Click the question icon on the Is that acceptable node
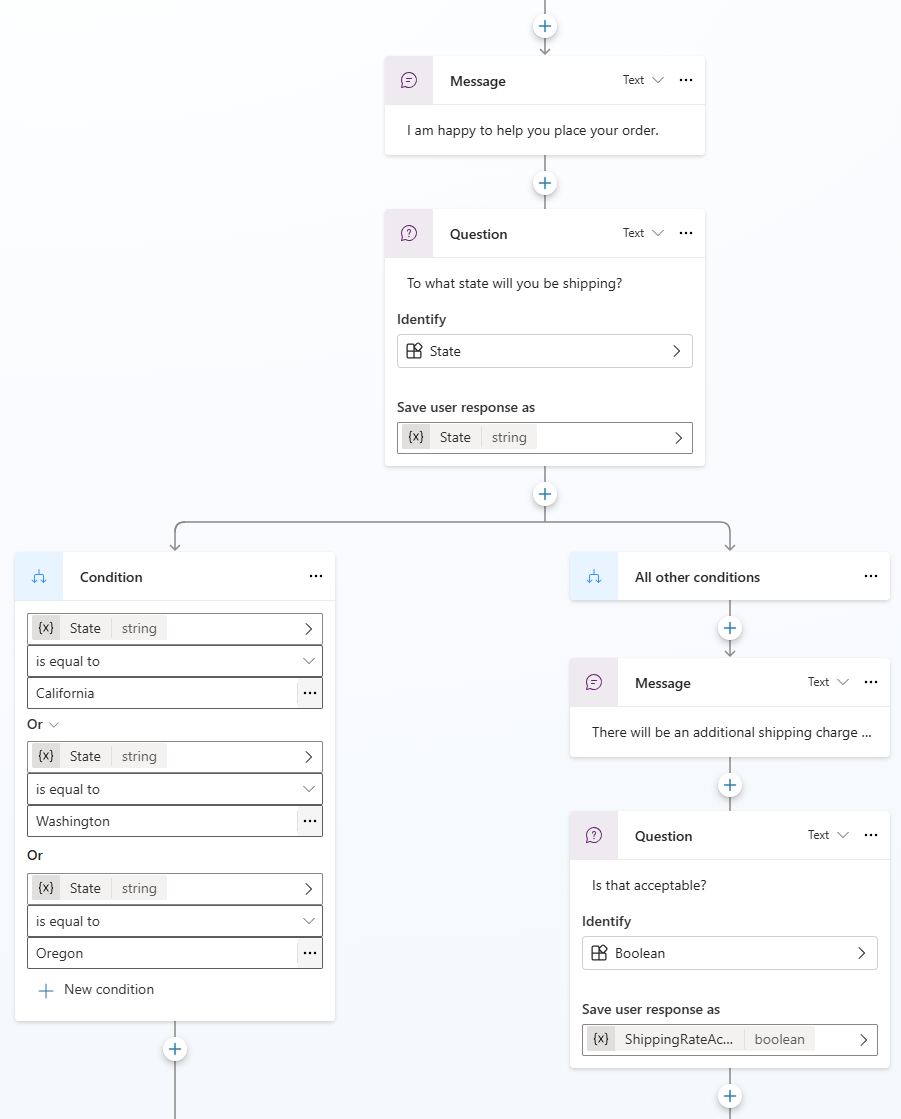The height and width of the screenshot is (1119, 901). tap(593, 835)
